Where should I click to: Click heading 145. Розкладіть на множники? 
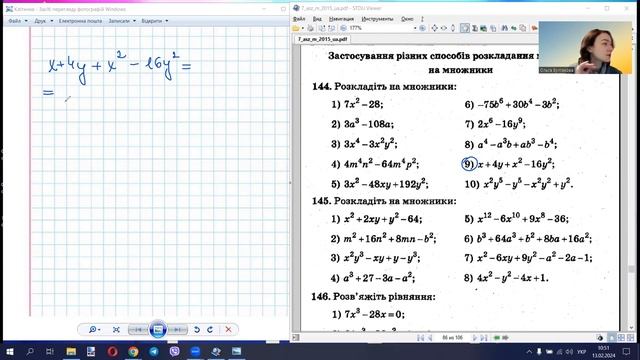[384, 201]
